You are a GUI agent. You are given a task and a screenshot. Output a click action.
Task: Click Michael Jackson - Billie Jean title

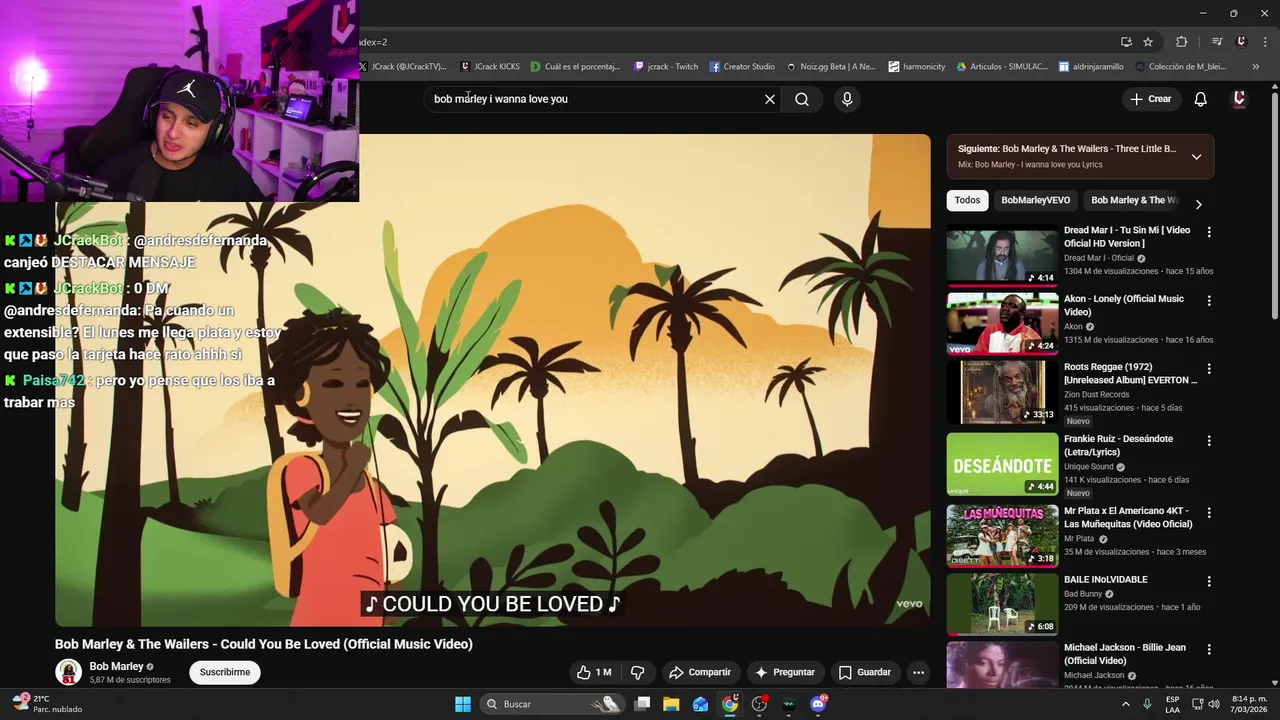[x=1124, y=654]
